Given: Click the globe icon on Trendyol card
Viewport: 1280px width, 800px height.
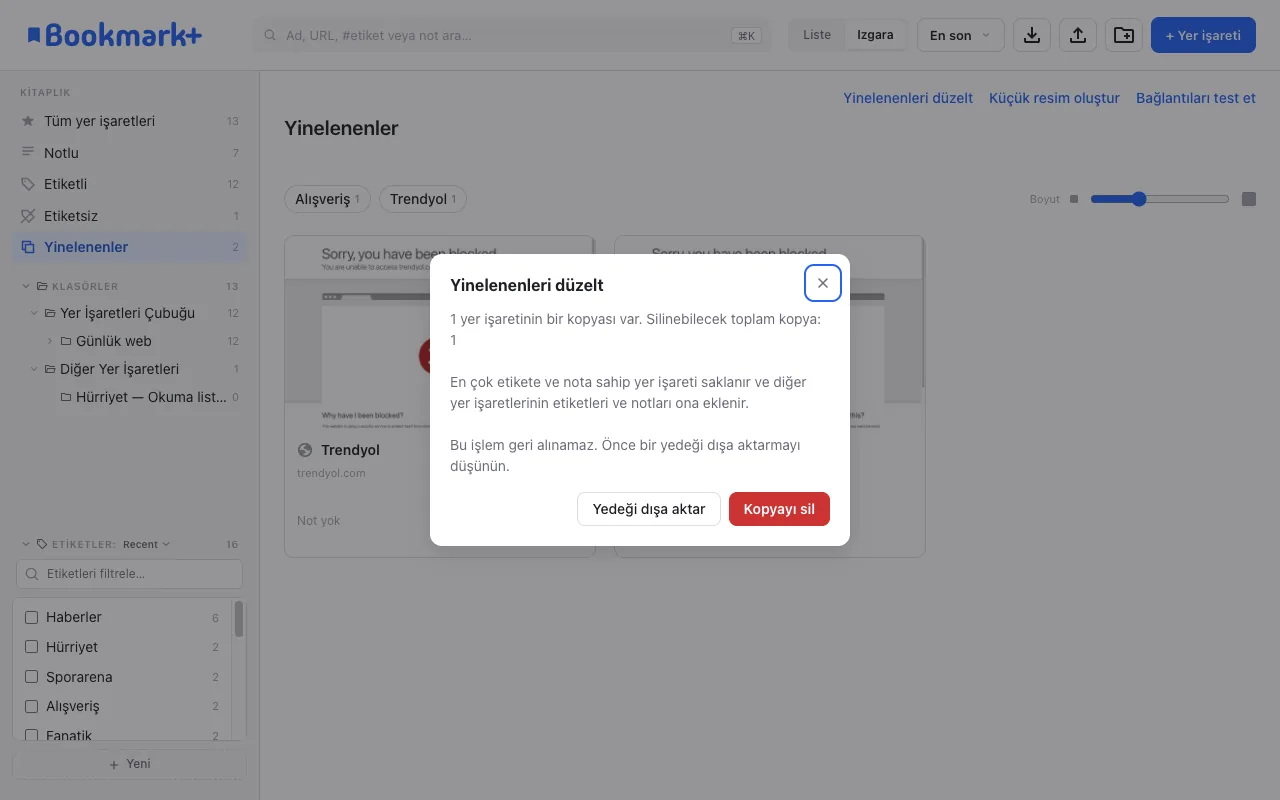Looking at the screenshot, I should [305, 450].
